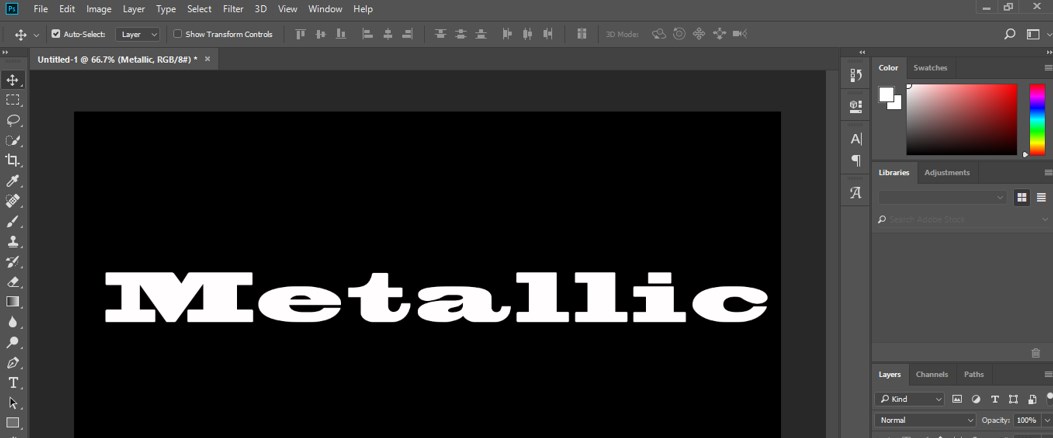This screenshot has height=438, width=1053.
Task: Select the Clone Stamp tool
Action: coord(13,241)
